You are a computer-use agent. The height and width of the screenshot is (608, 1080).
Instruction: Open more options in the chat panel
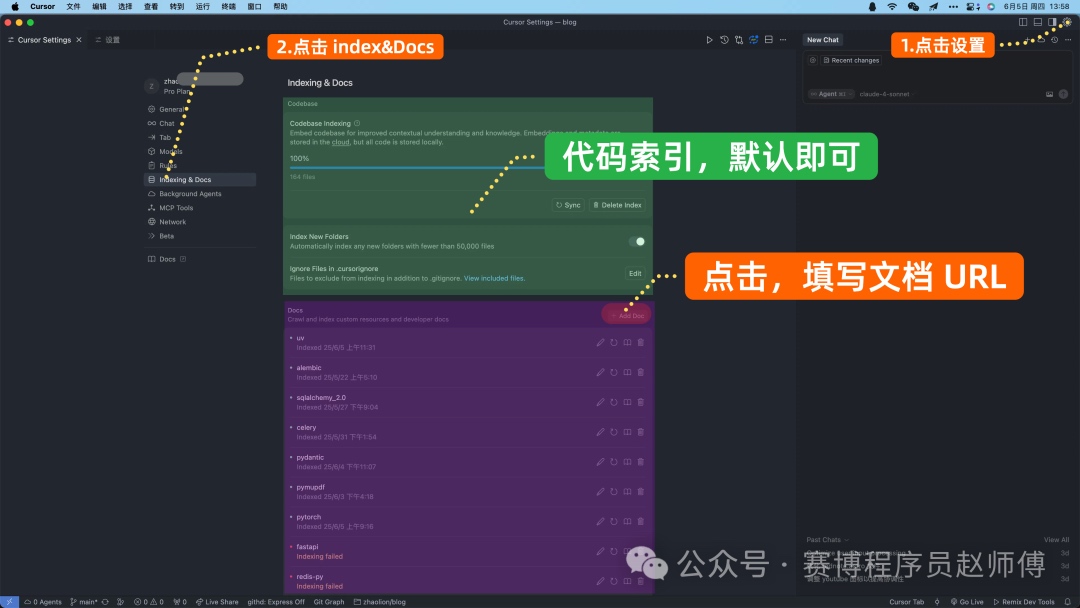click(x=1068, y=40)
